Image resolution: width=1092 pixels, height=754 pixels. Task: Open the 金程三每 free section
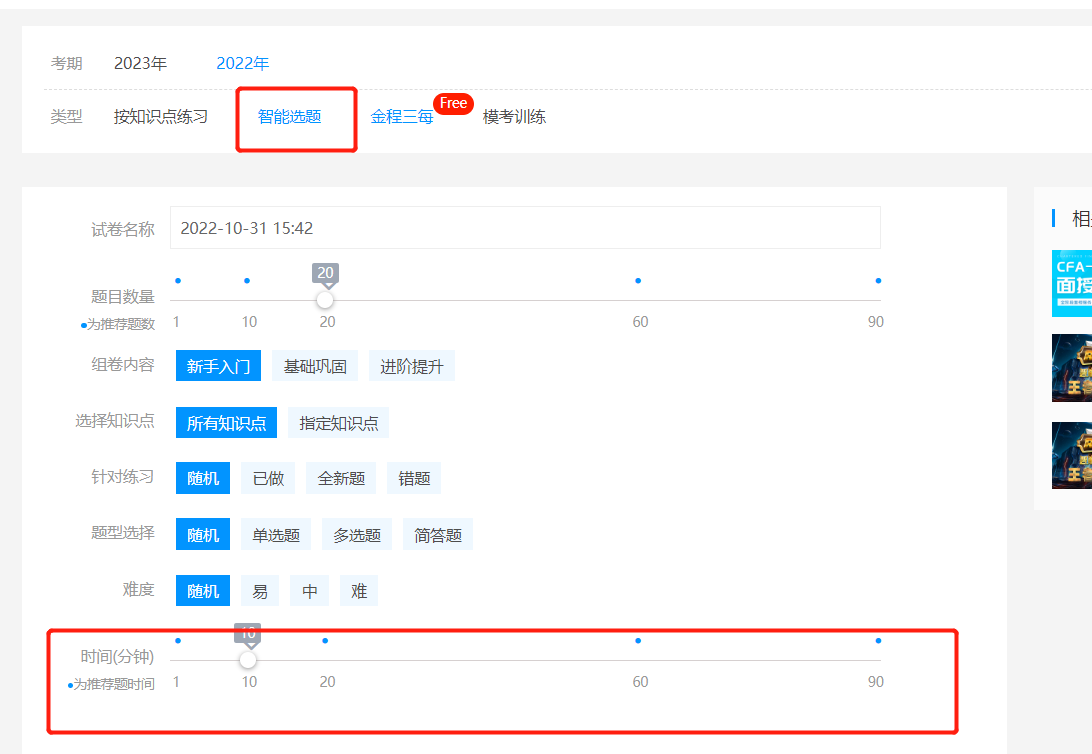(x=402, y=117)
